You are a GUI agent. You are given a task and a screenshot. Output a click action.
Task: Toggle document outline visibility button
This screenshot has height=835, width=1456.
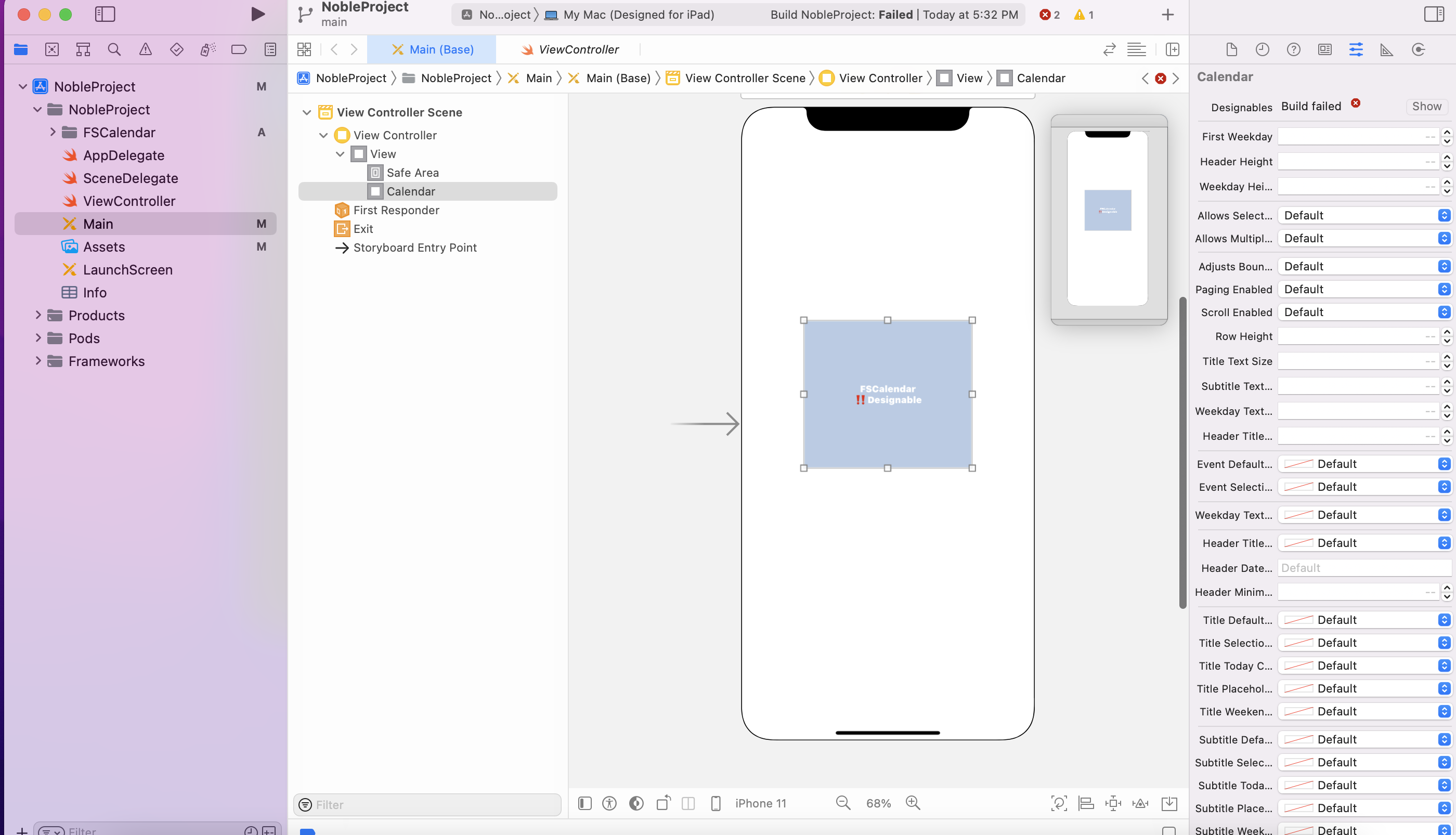(584, 803)
